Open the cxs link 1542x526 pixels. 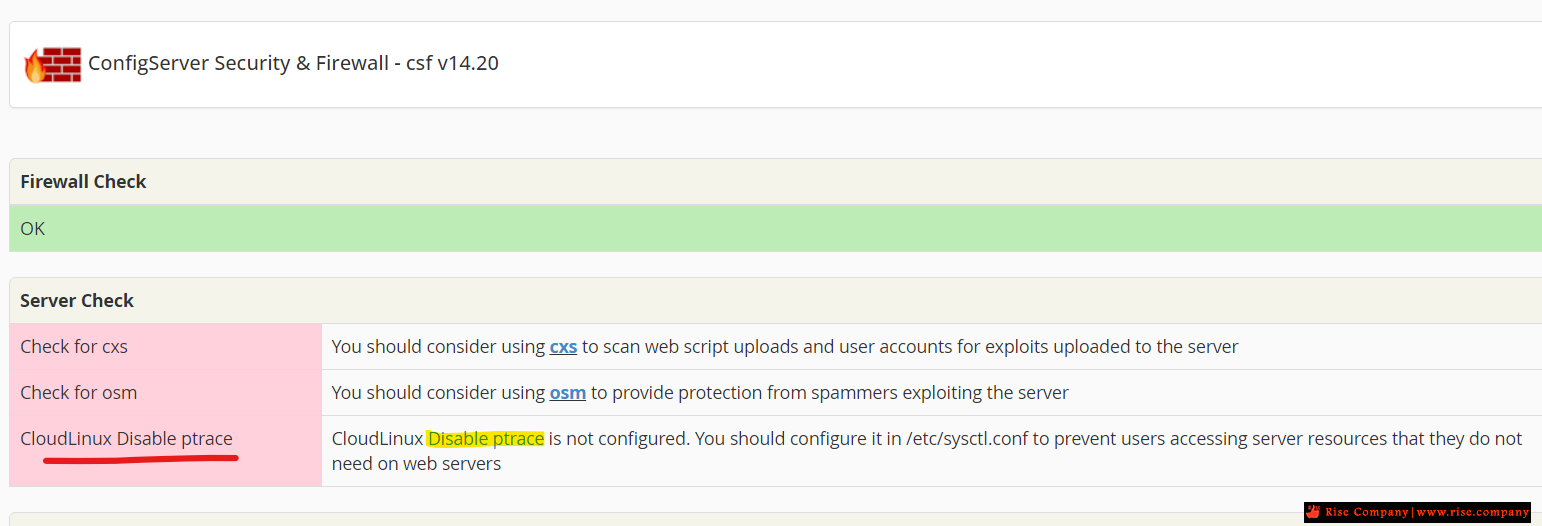pos(563,347)
